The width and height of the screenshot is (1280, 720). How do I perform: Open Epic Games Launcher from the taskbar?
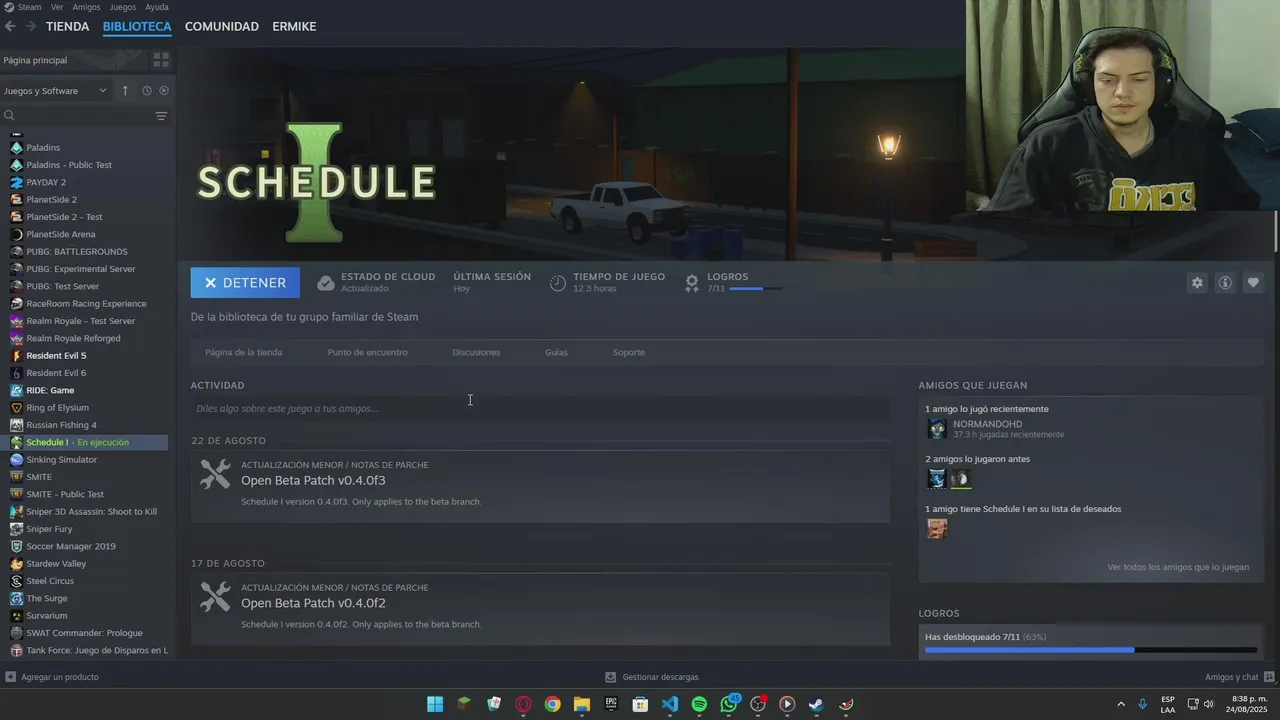tap(611, 704)
